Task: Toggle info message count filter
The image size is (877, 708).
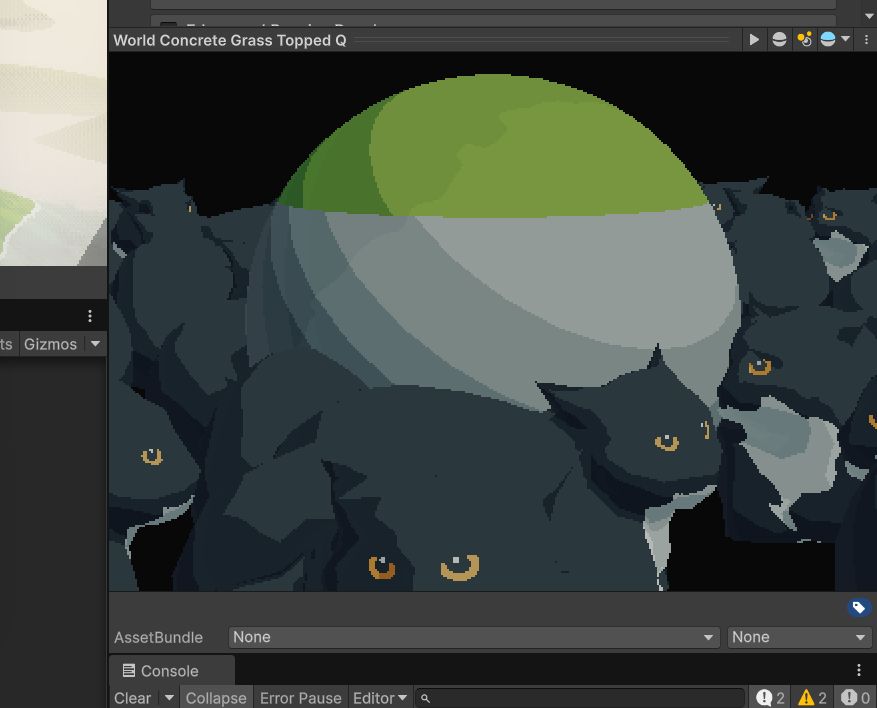Action: coord(770,697)
